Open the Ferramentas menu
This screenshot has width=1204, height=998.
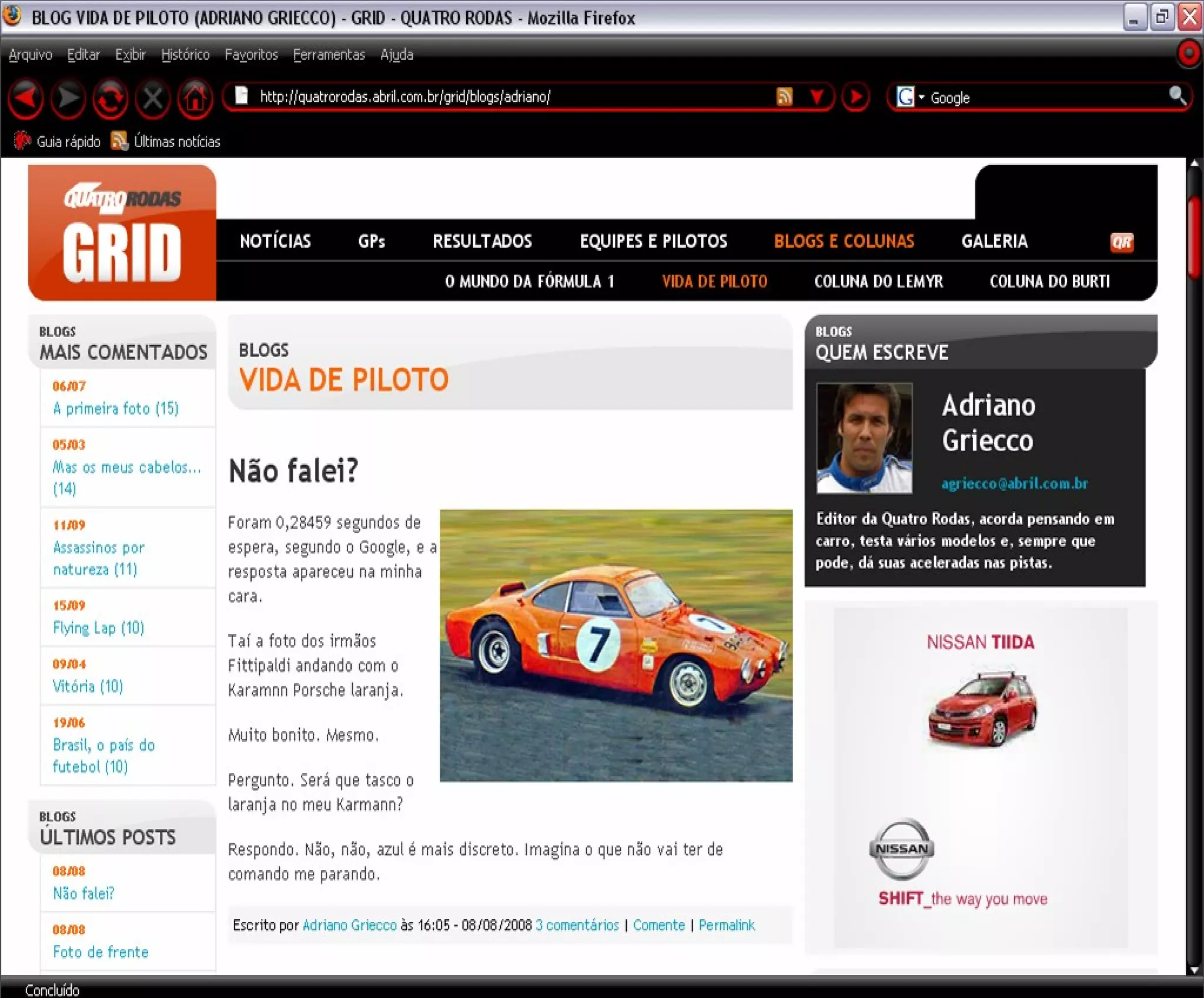click(329, 55)
